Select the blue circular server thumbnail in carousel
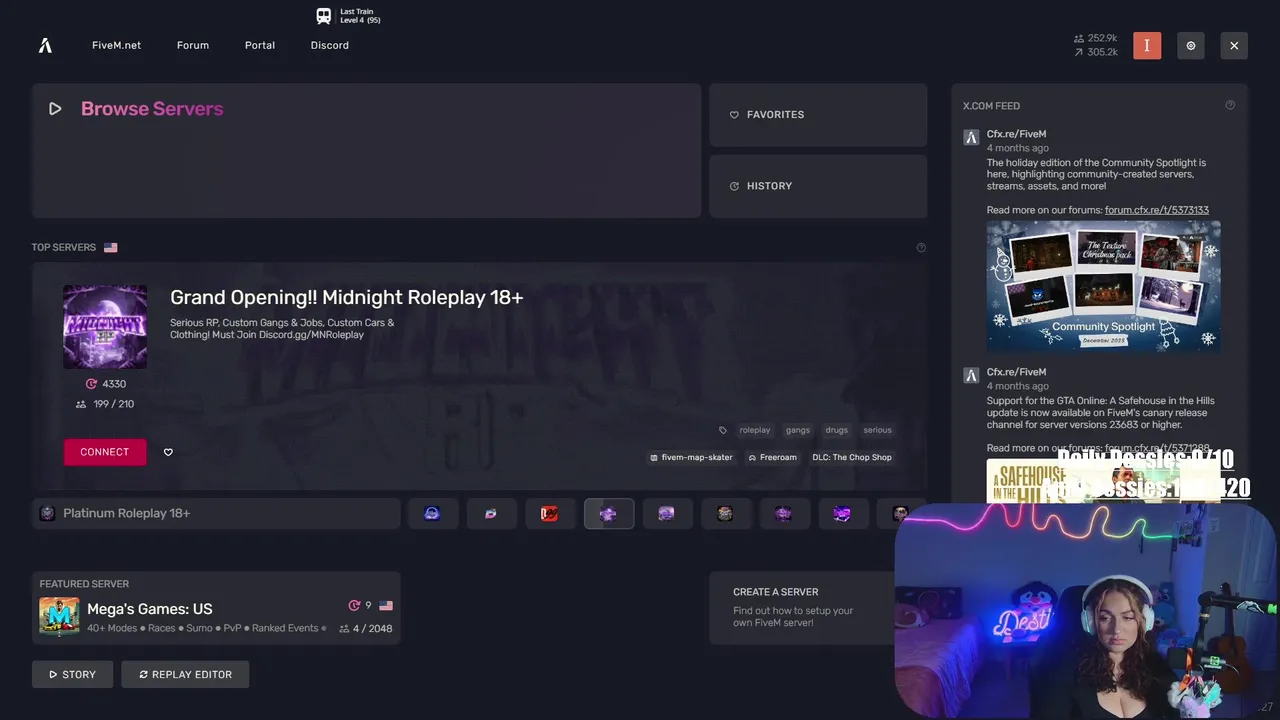Viewport: 1280px width, 720px height. tap(432, 513)
